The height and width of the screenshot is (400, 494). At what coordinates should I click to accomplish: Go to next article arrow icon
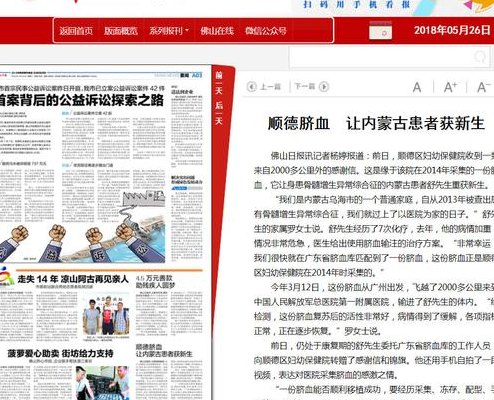pyautogui.click(x=324, y=87)
